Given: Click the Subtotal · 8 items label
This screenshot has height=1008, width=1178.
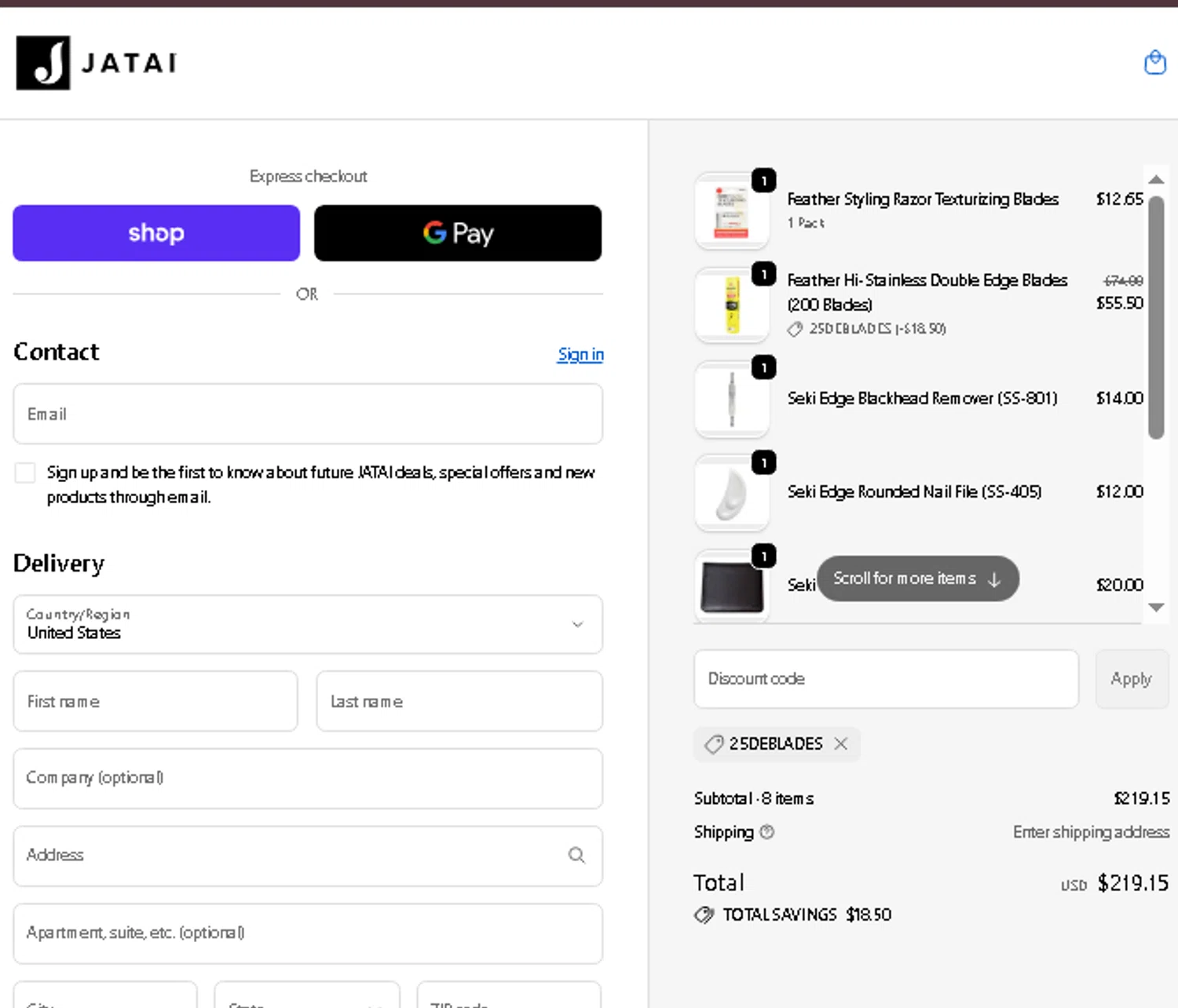Looking at the screenshot, I should pos(754,798).
